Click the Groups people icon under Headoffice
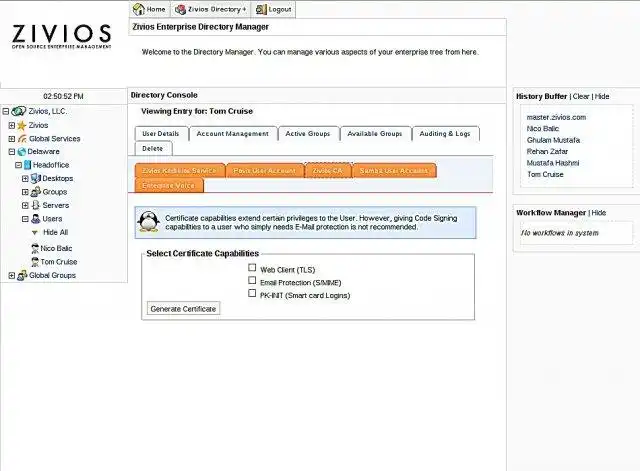 point(36,192)
